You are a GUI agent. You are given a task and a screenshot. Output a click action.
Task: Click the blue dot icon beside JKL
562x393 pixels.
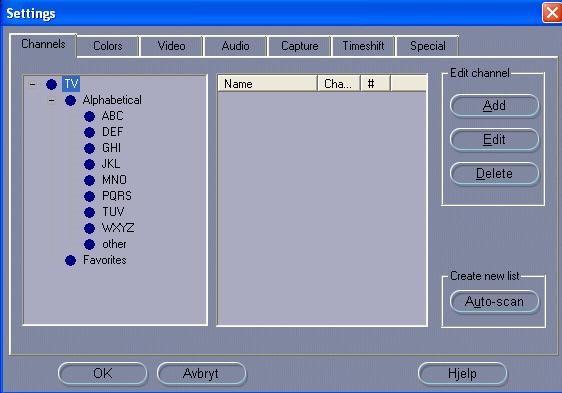click(x=89, y=164)
